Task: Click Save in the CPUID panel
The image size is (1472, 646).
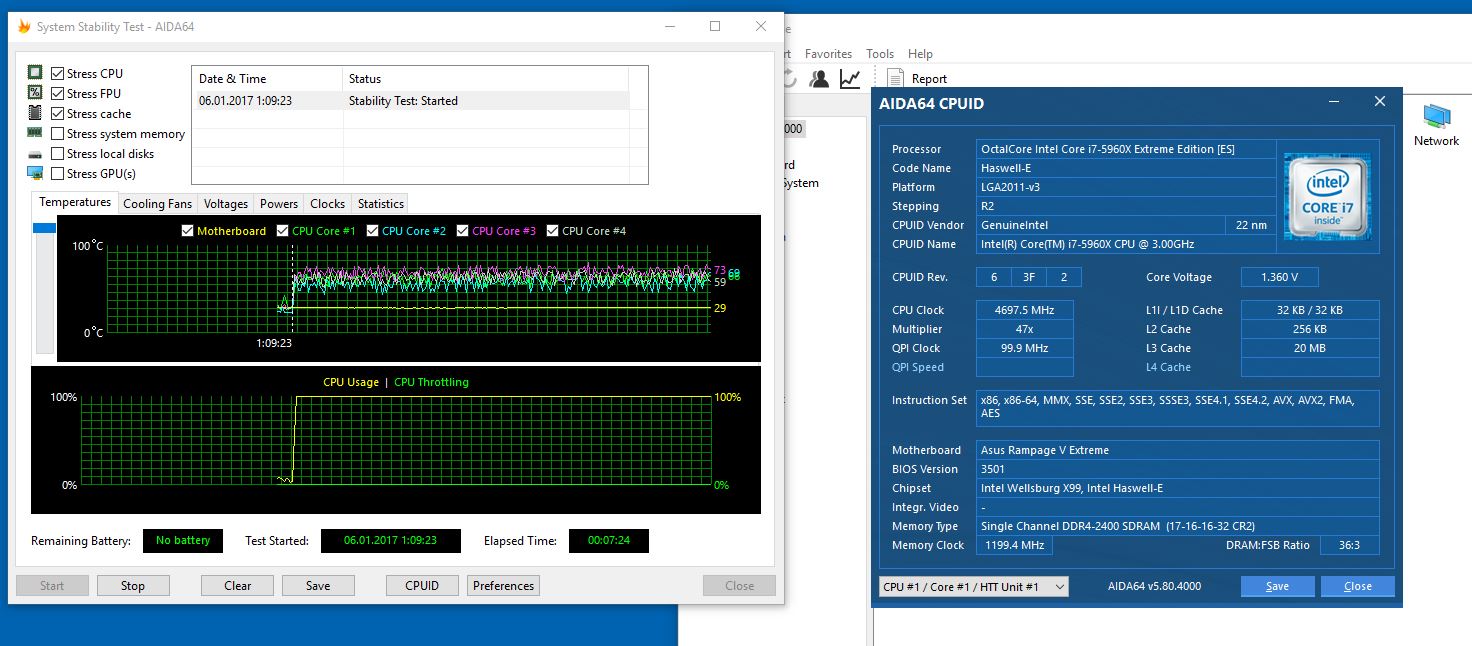Action: [1277, 586]
